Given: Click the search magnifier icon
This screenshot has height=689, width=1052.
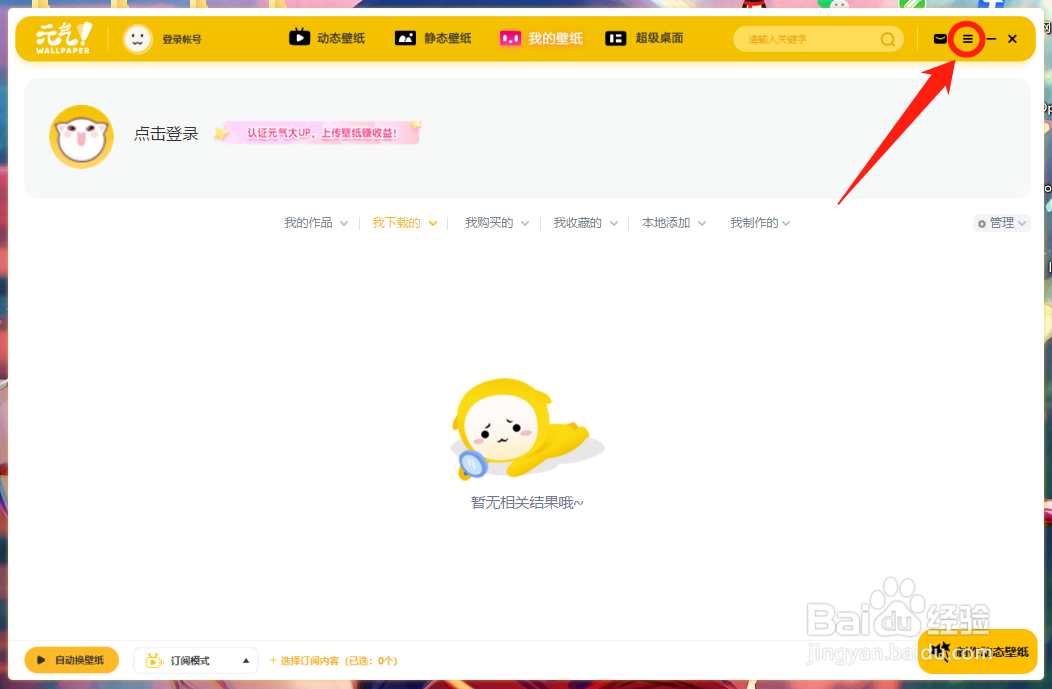Looking at the screenshot, I should point(886,38).
